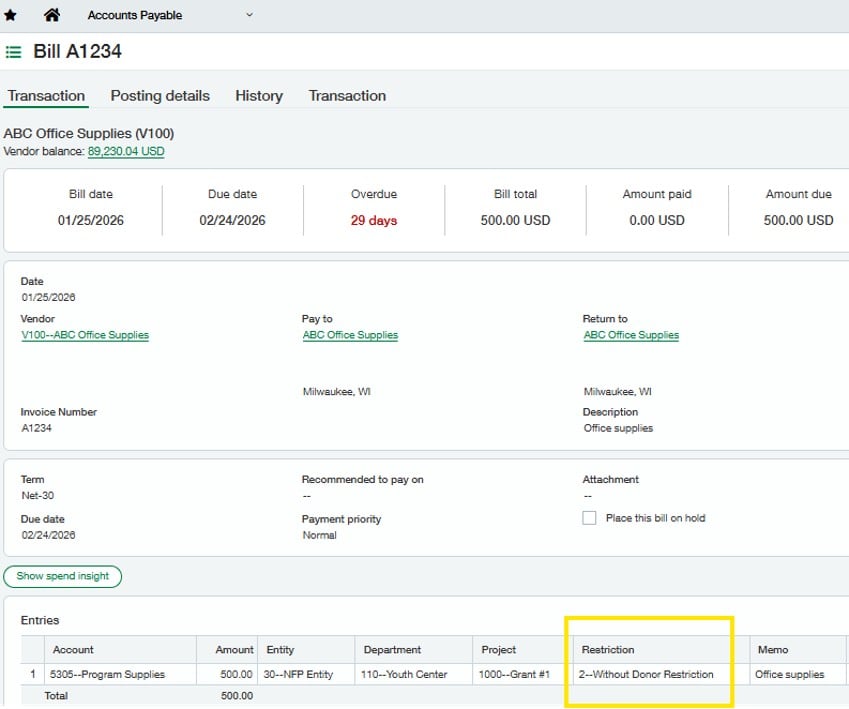
Task: Check the Place this bill on hold box
Action: (589, 518)
